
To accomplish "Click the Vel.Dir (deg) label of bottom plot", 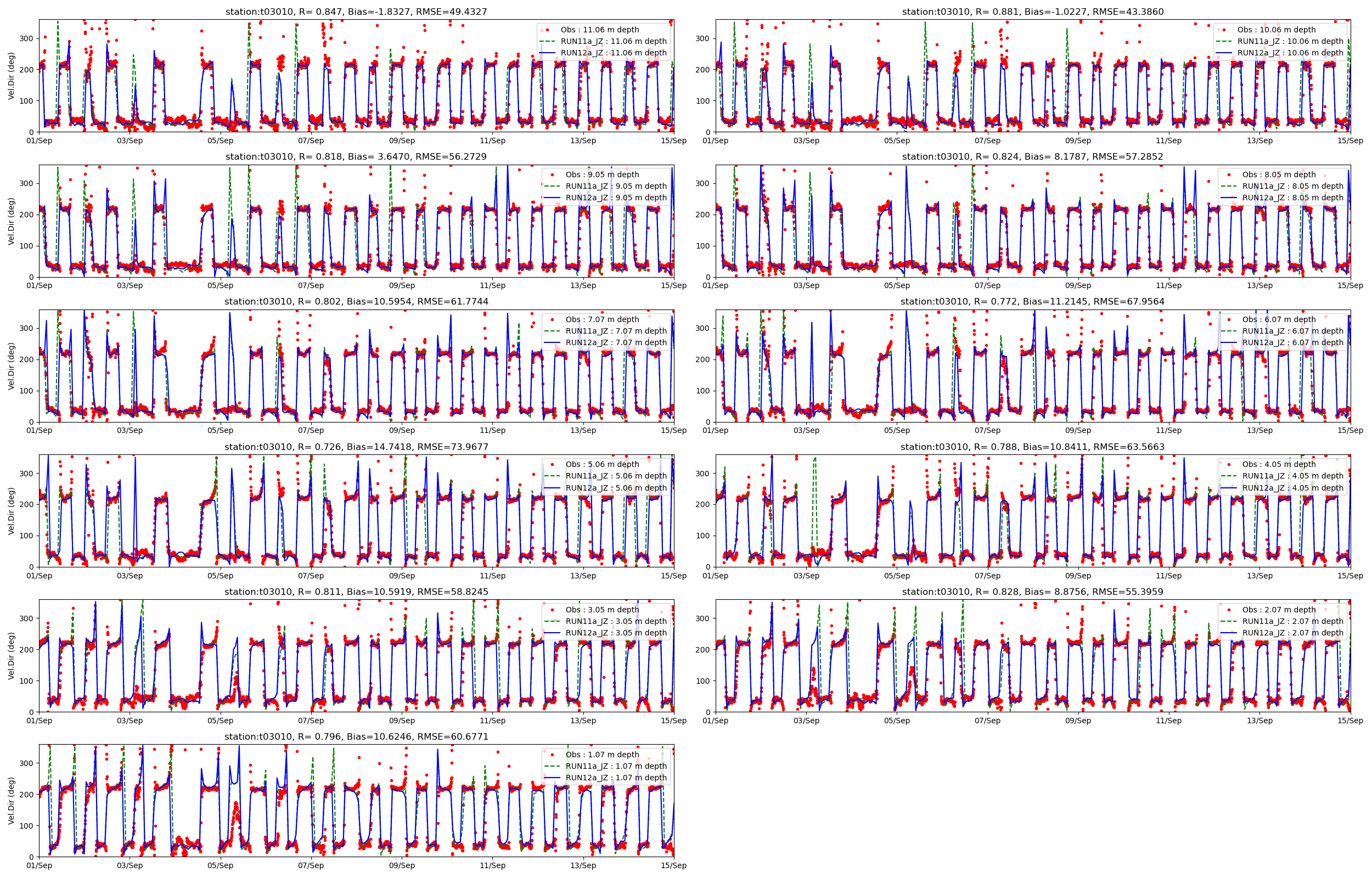I will tap(12, 801).
